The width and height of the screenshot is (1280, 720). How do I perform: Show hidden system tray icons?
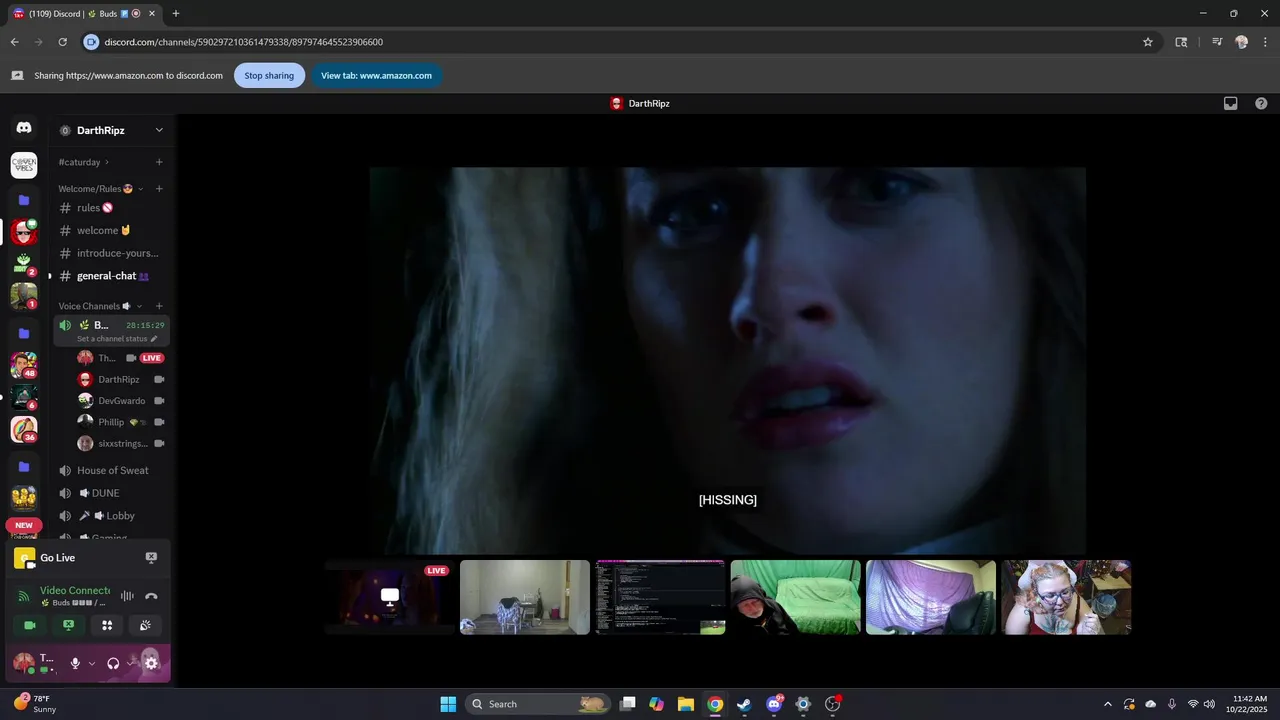1107,704
